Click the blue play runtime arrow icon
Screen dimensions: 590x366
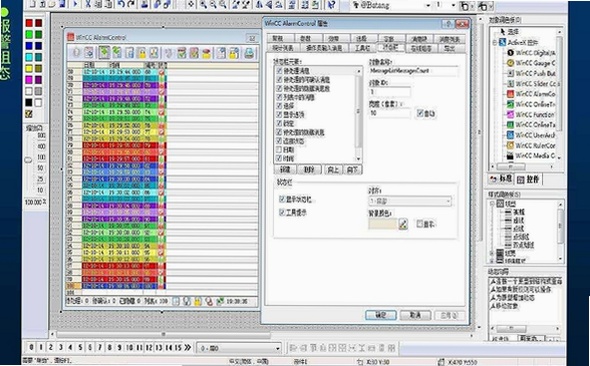(75, 5)
